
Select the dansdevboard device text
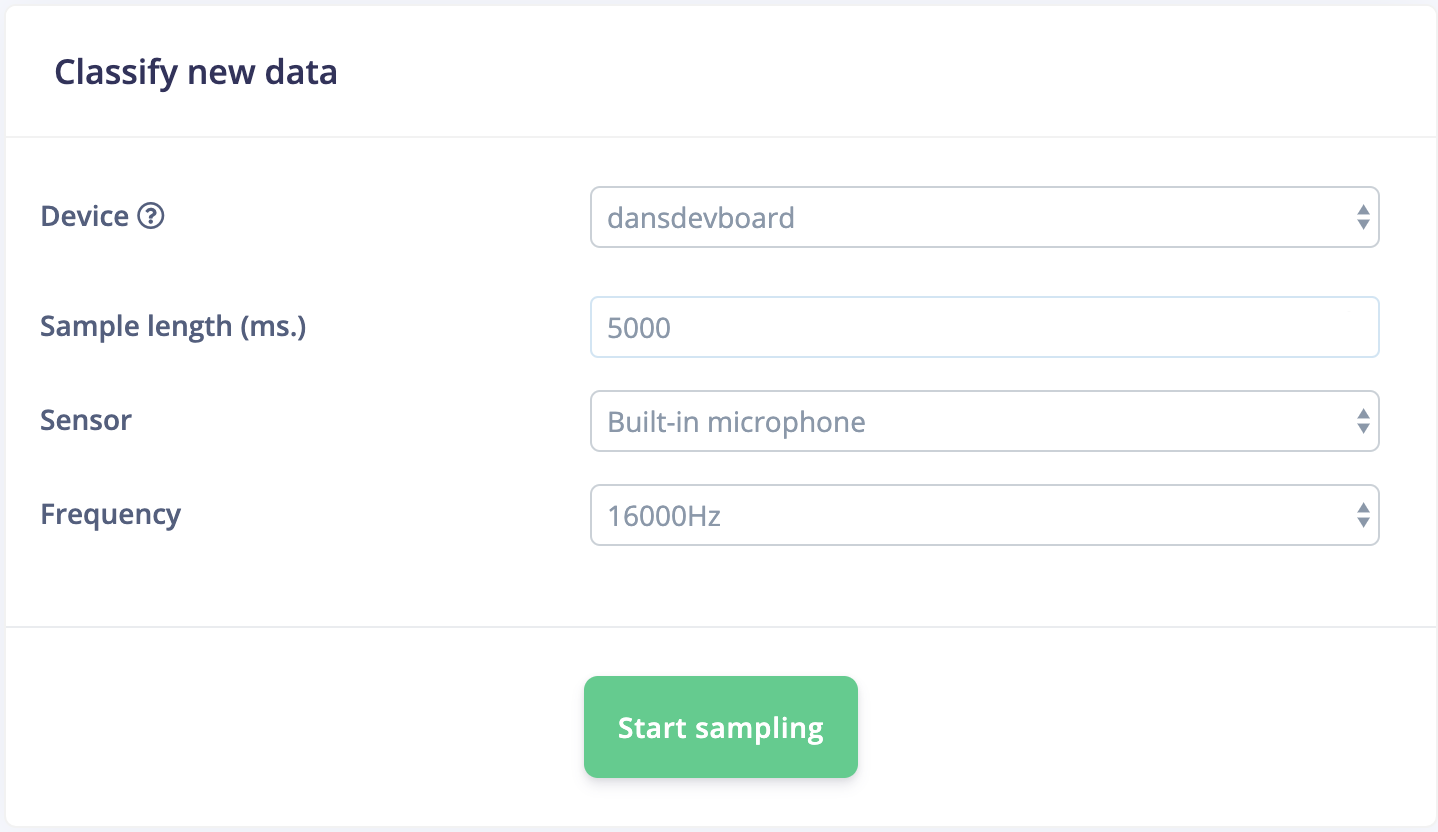point(701,218)
